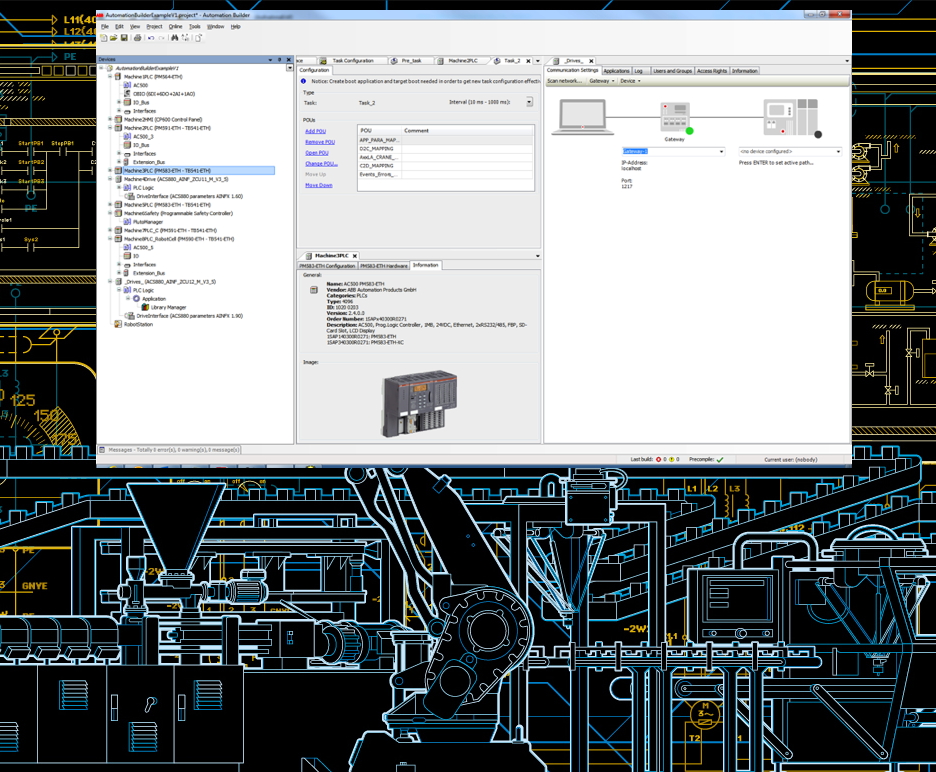
Task: Click the Application node circle icon
Action: click(136, 299)
